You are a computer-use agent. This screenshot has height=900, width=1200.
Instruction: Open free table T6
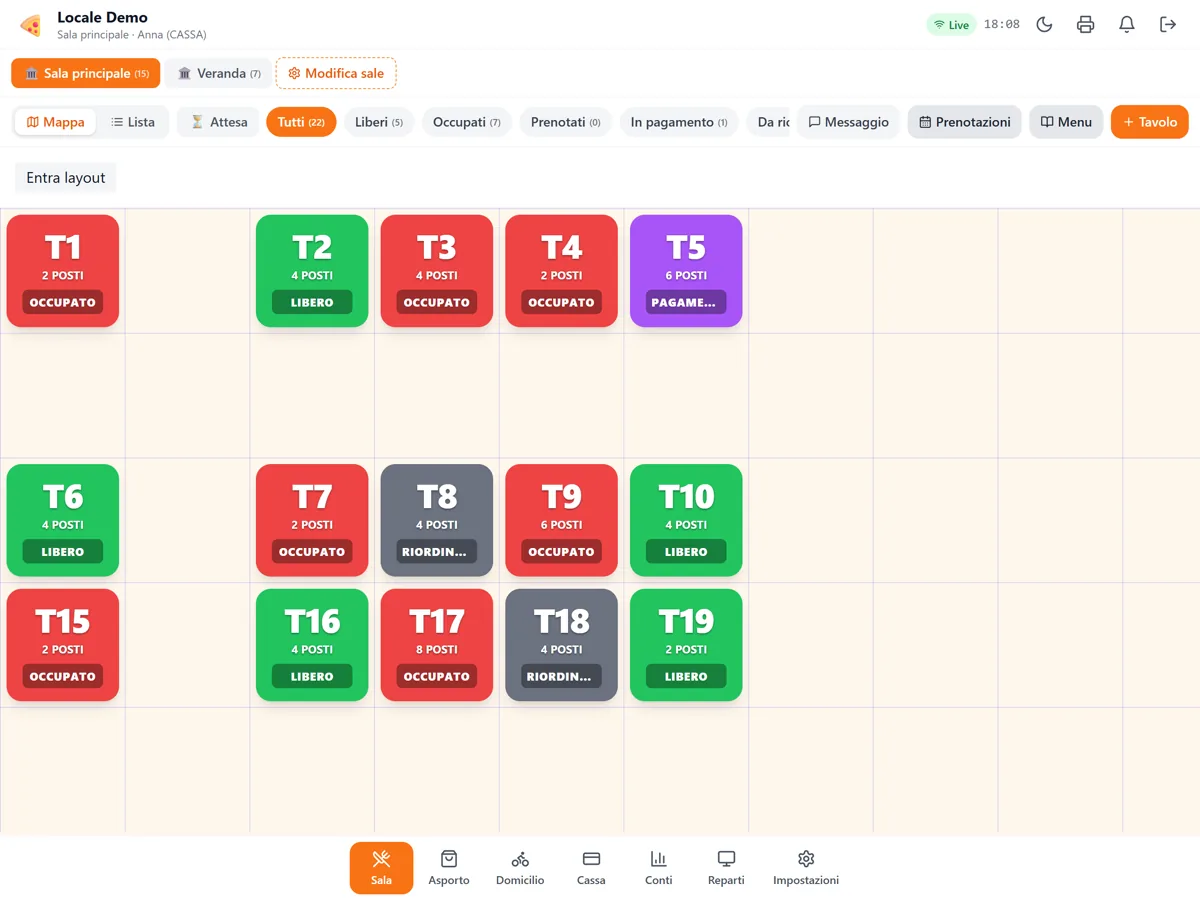click(63, 520)
